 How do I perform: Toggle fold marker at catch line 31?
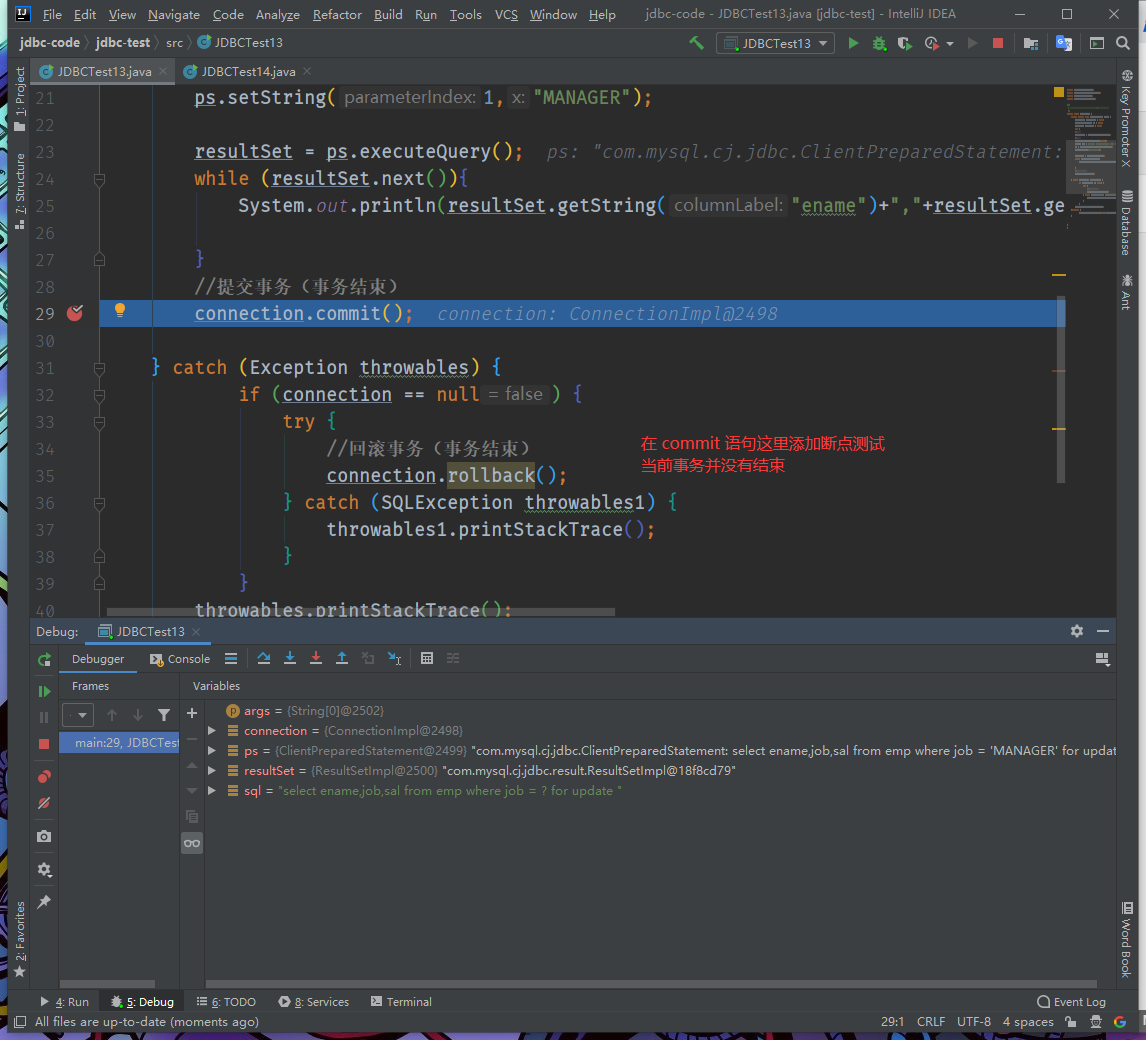click(x=99, y=368)
